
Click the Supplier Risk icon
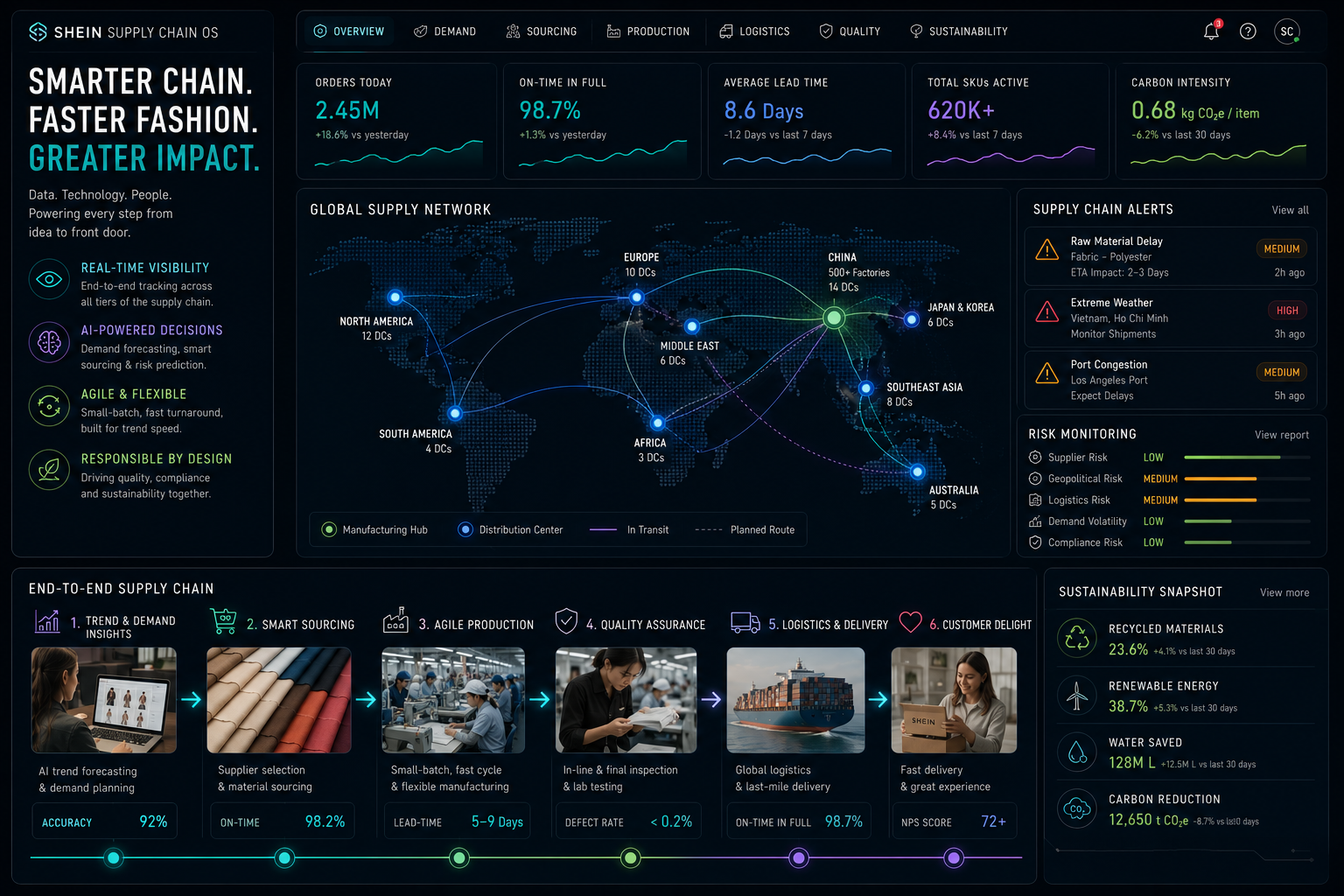[x=1035, y=458]
